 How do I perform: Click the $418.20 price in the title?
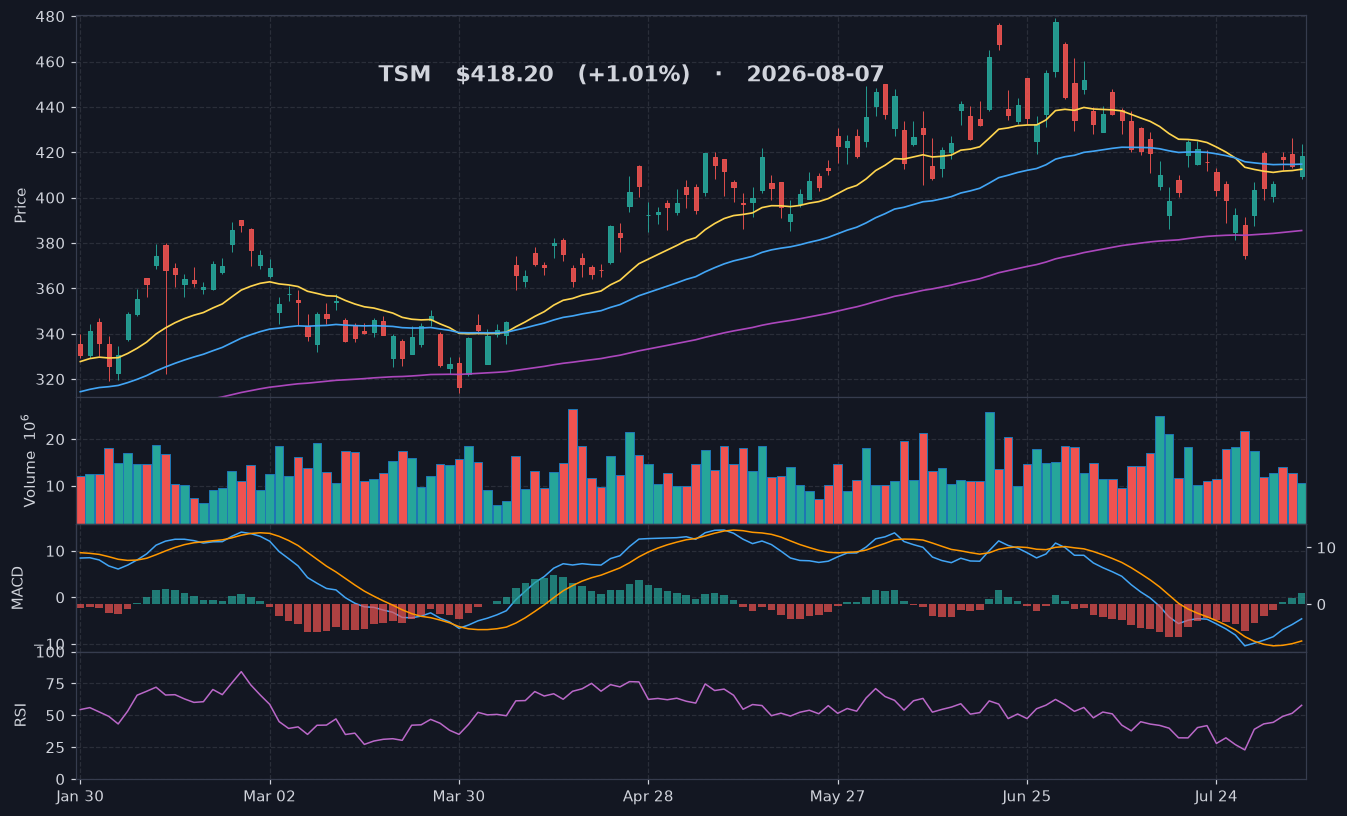(504, 74)
